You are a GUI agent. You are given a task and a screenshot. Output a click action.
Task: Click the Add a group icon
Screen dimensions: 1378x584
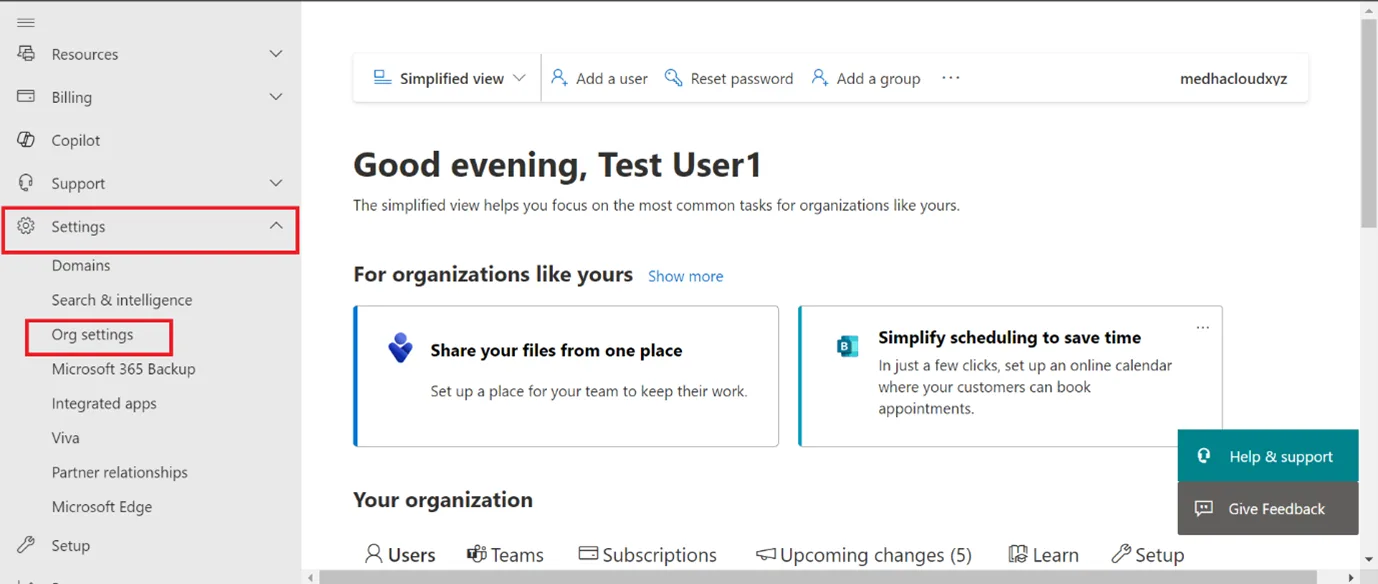tap(819, 77)
